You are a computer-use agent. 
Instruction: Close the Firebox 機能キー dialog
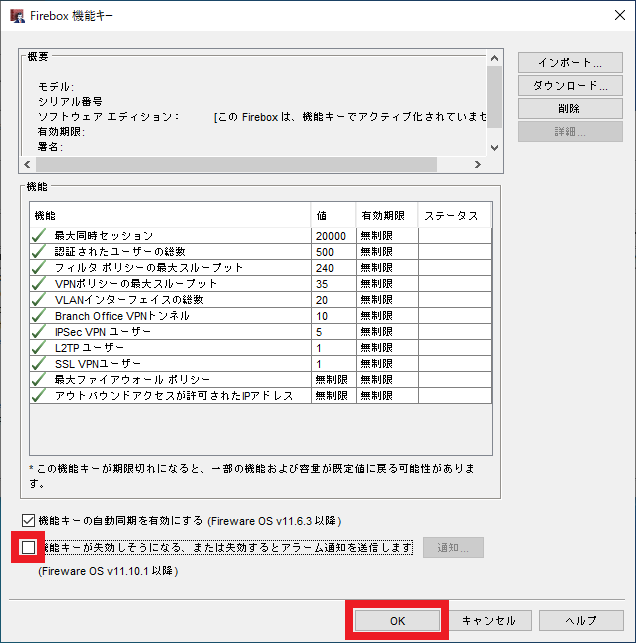point(620,15)
